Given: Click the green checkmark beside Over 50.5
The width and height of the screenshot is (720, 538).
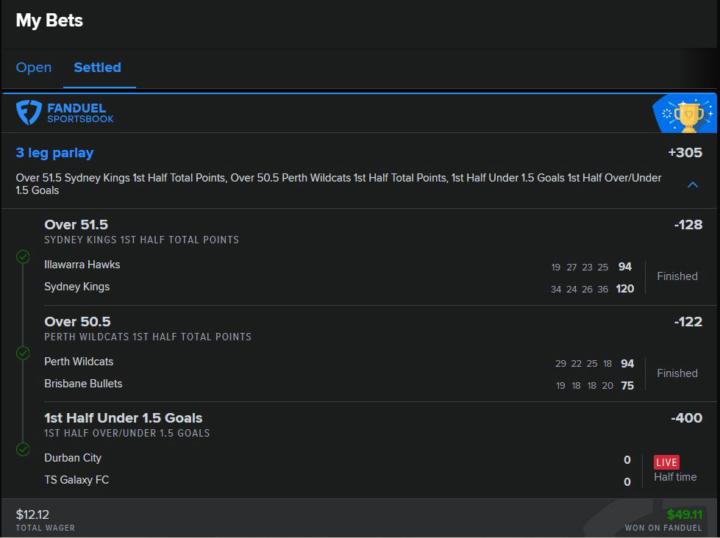Looking at the screenshot, I should point(23,353).
